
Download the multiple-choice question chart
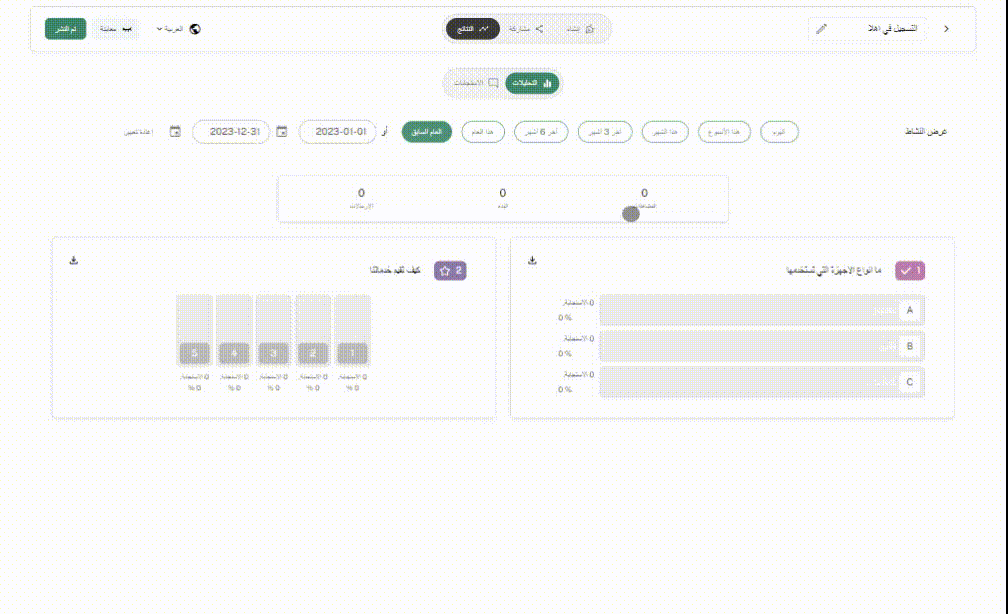[532, 260]
